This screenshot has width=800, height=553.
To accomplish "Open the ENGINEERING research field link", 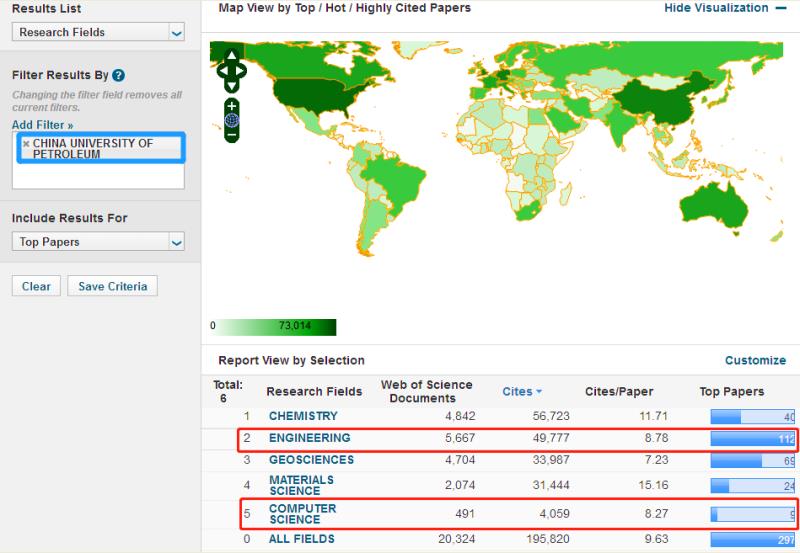I will click(309, 438).
